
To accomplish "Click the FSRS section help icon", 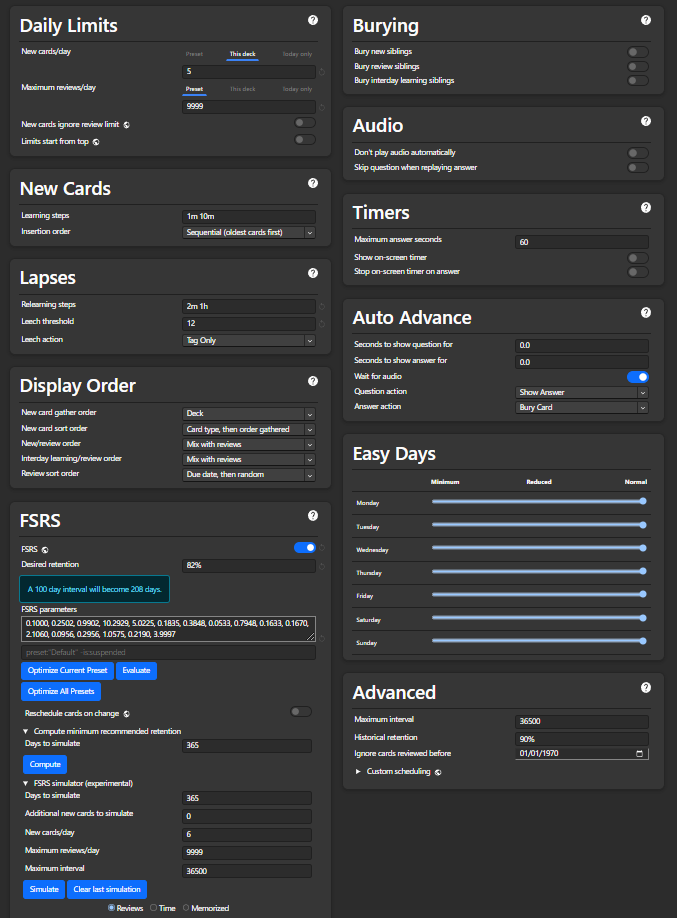I will pyautogui.click(x=313, y=515).
